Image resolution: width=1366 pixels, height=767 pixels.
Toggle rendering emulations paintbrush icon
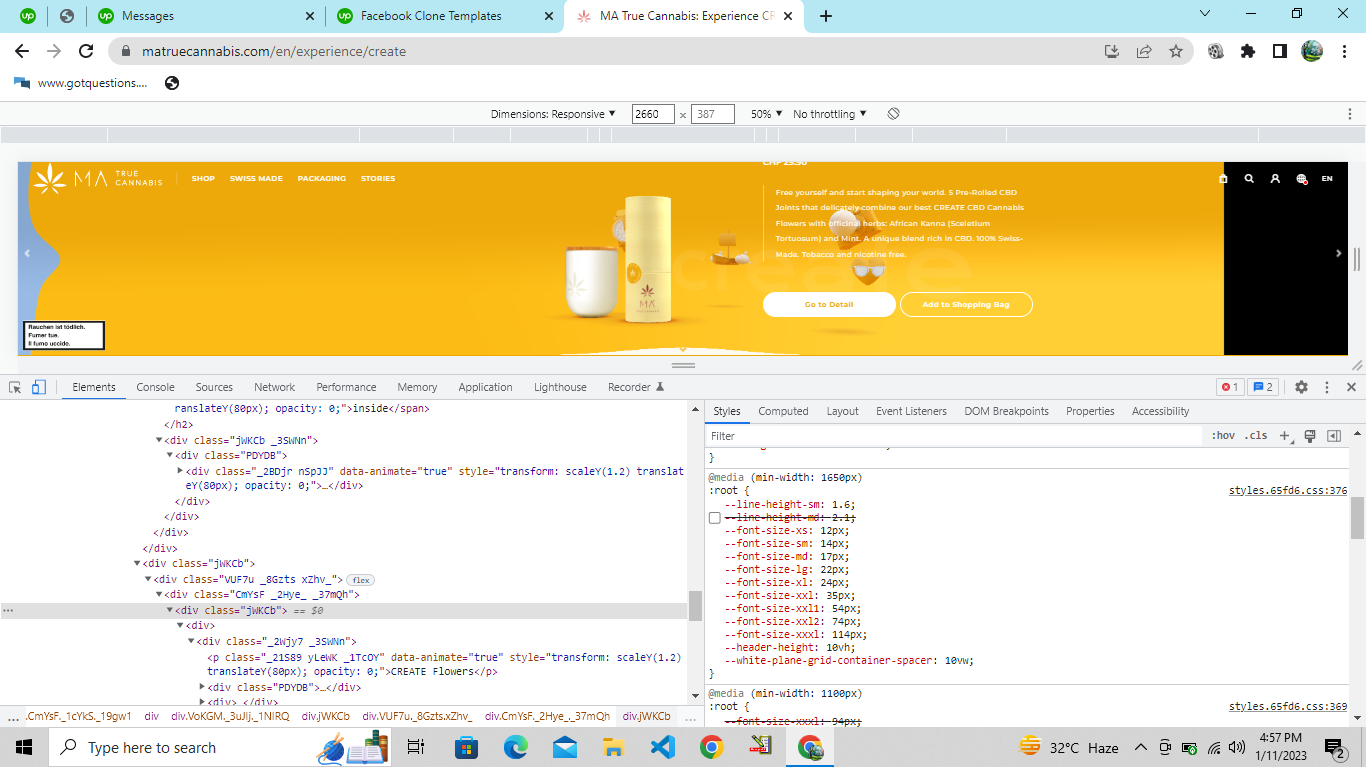click(x=1309, y=436)
